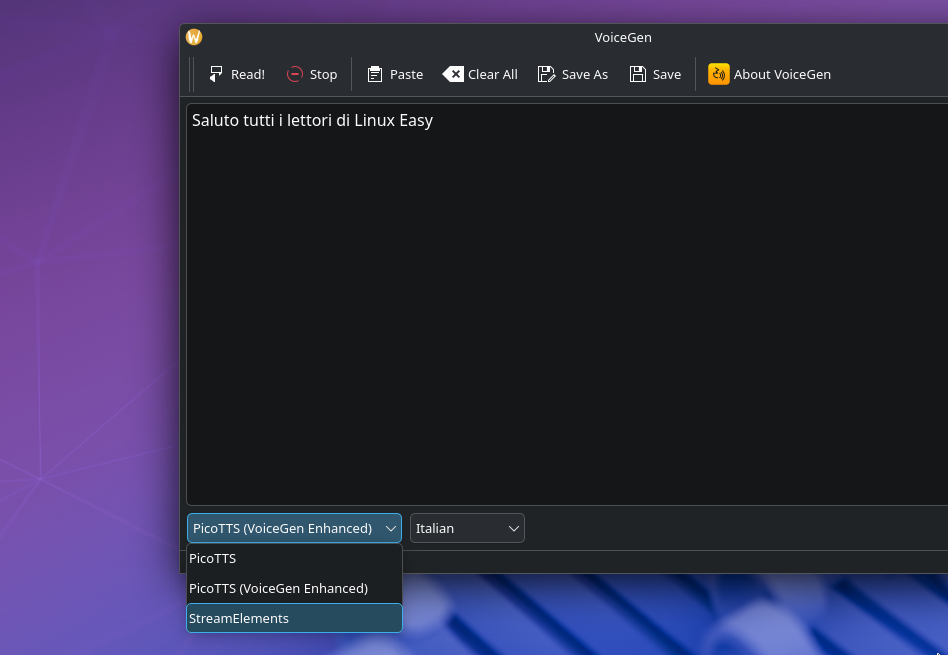Viewport: 948px width, 655px height.
Task: Click the VoiceGen title bar
Action: coord(622,37)
